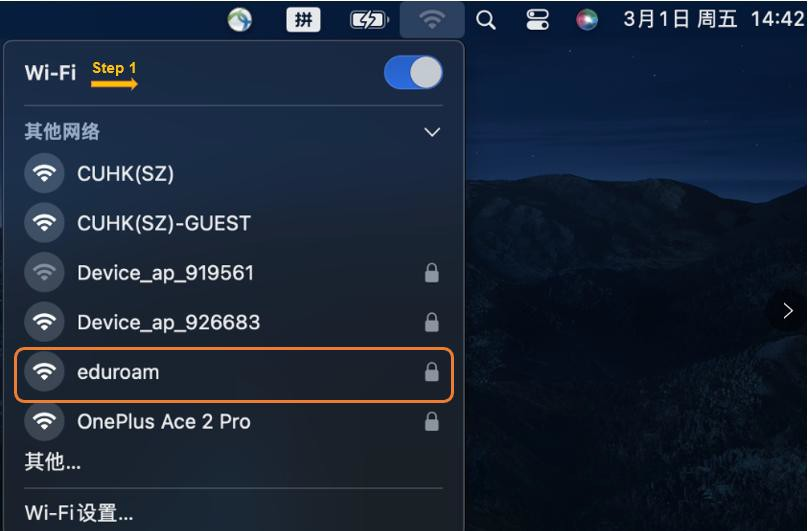
Task: Open Wi-Fi设置... settings
Action: pos(79,513)
